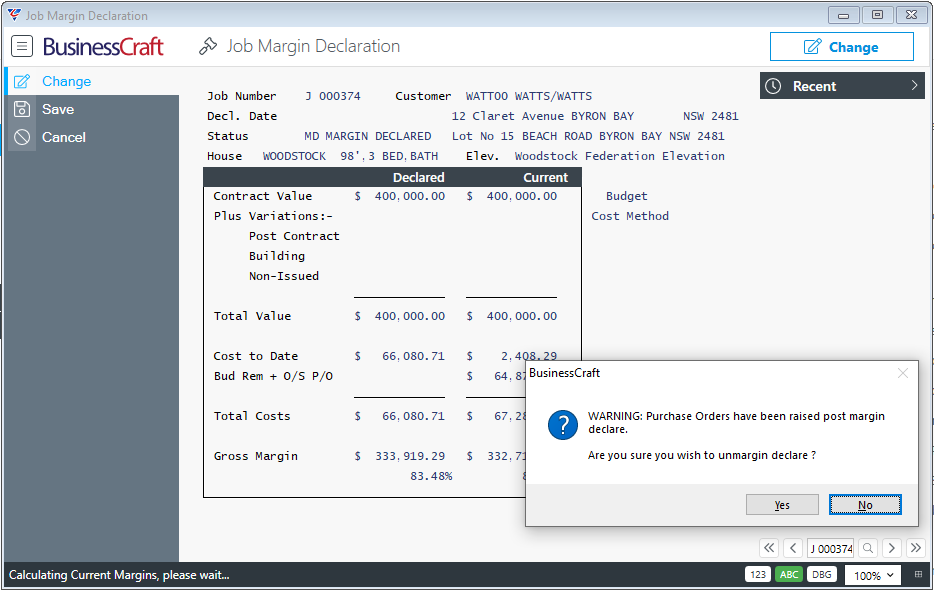Click declared Total Costs 66,080.71
The width and height of the screenshot is (934, 590).
(413, 416)
